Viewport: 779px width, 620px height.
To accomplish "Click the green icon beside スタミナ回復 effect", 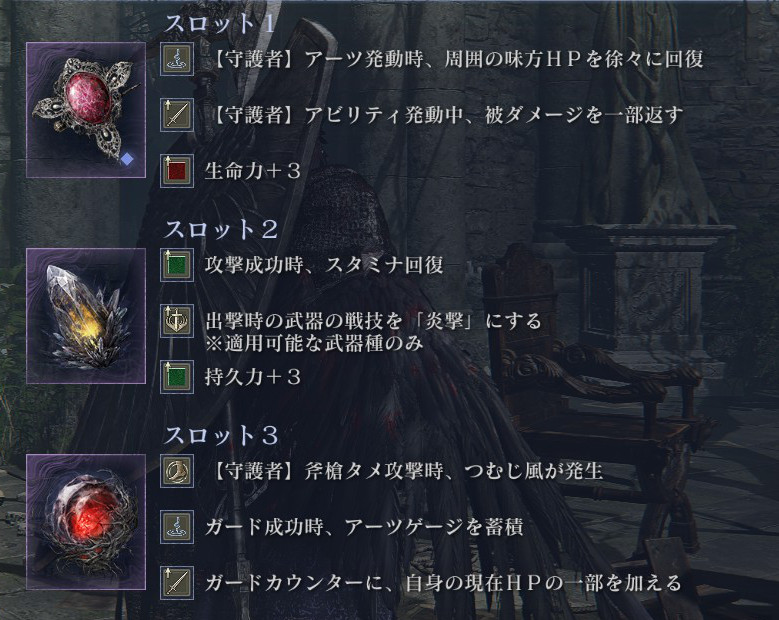I will pyautogui.click(x=177, y=265).
